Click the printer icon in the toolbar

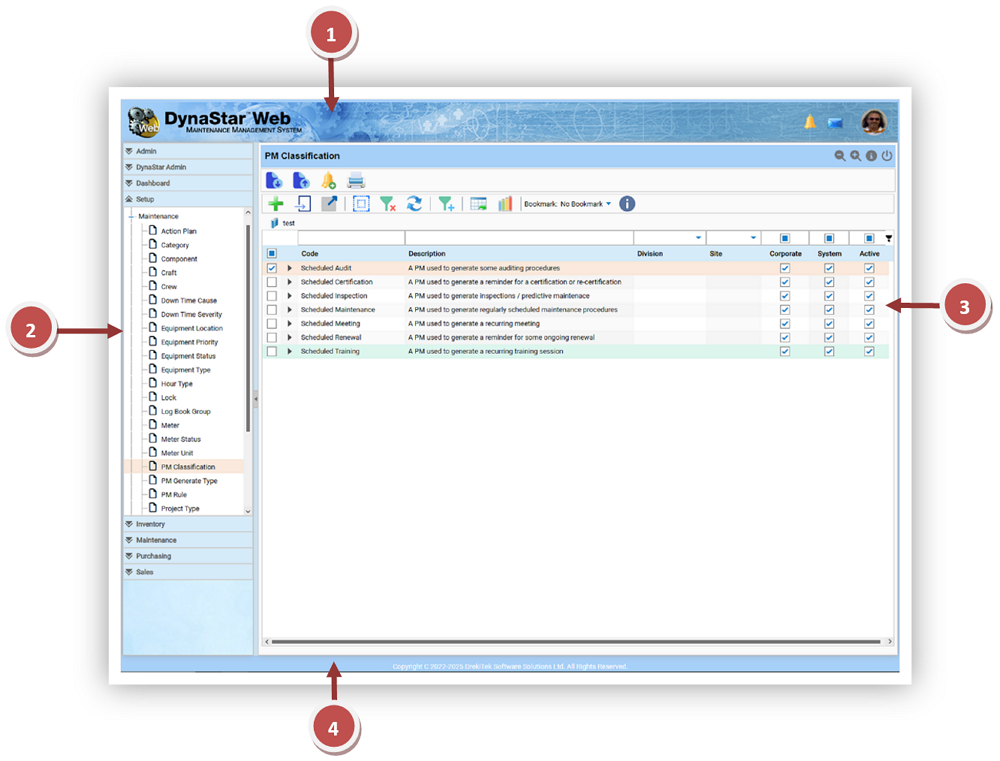356,181
